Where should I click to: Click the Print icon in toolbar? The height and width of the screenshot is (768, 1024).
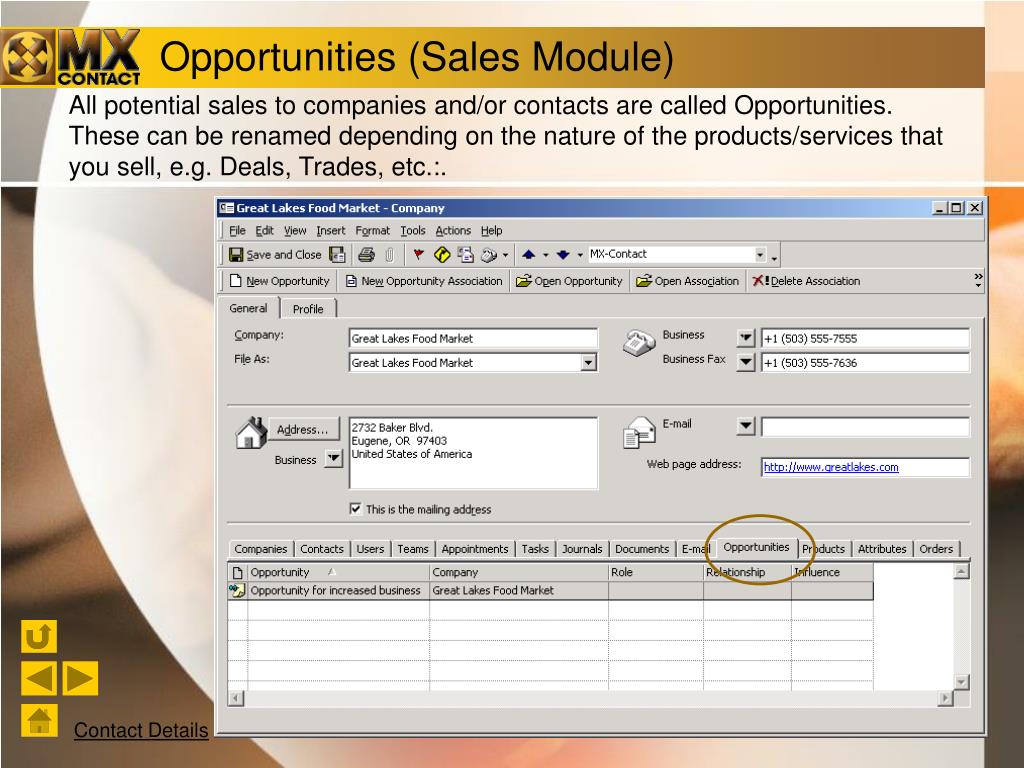(366, 255)
